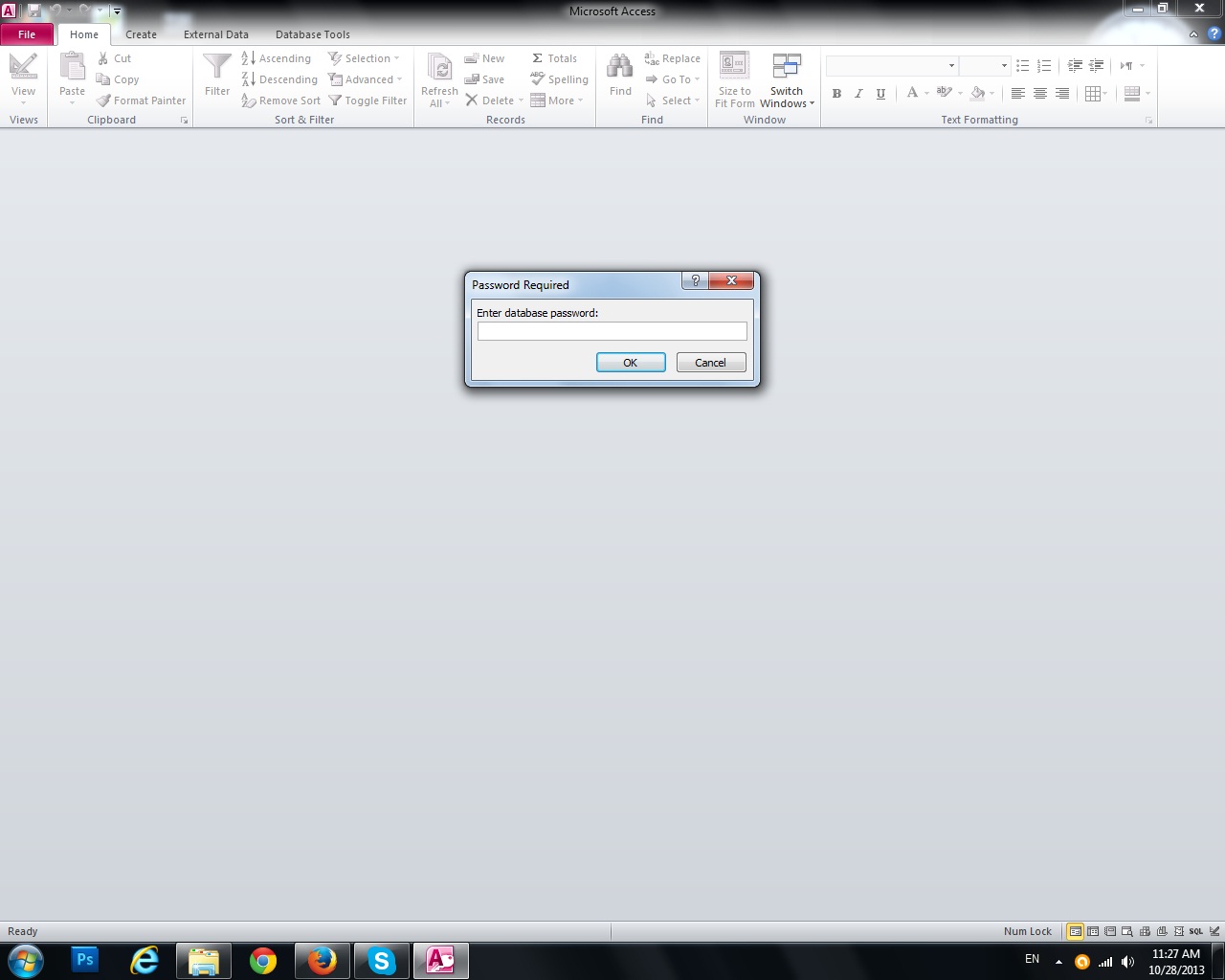Select the Format Painter brush
The height and width of the screenshot is (980, 1225).
(103, 100)
